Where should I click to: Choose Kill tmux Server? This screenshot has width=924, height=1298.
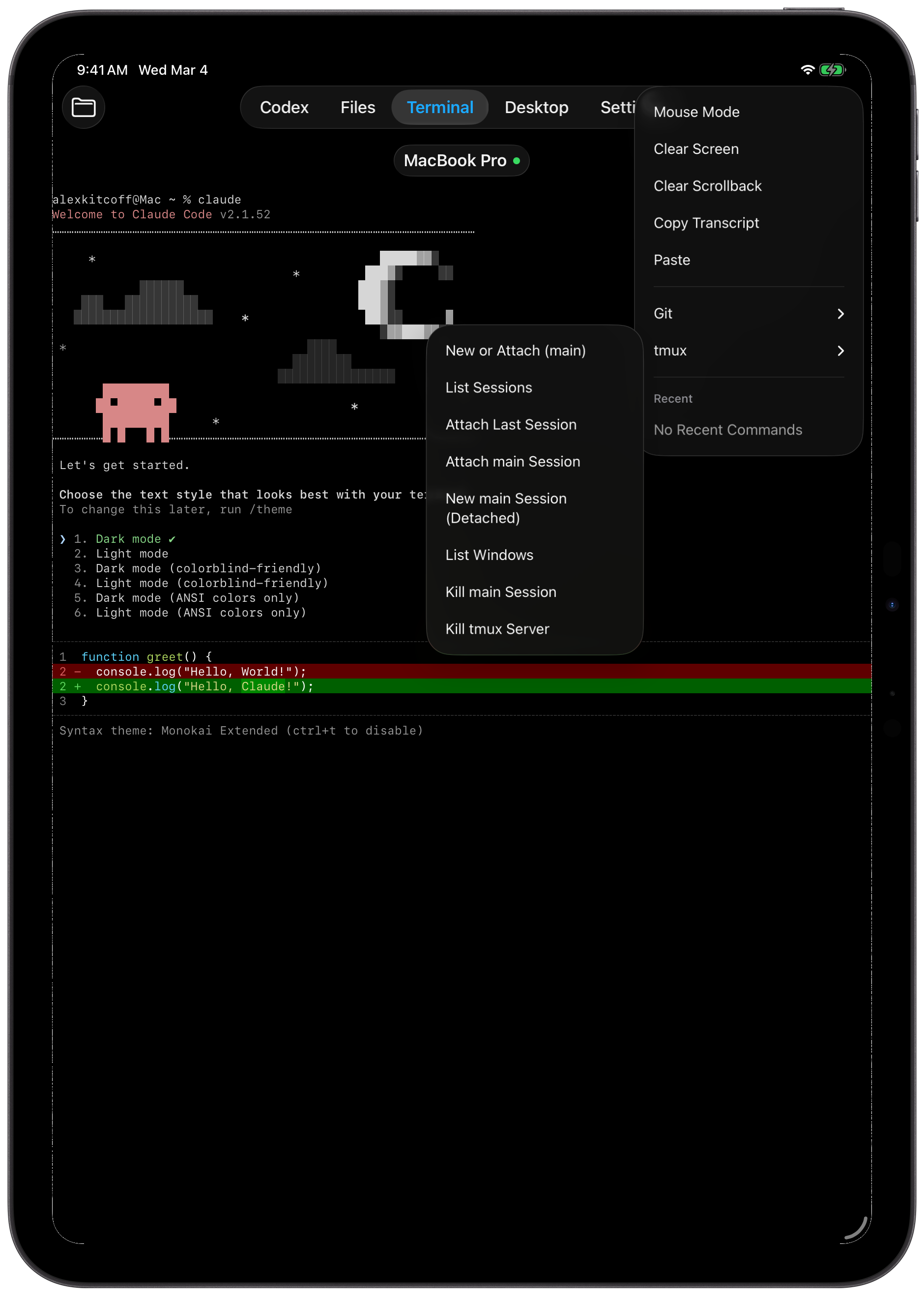tap(497, 628)
